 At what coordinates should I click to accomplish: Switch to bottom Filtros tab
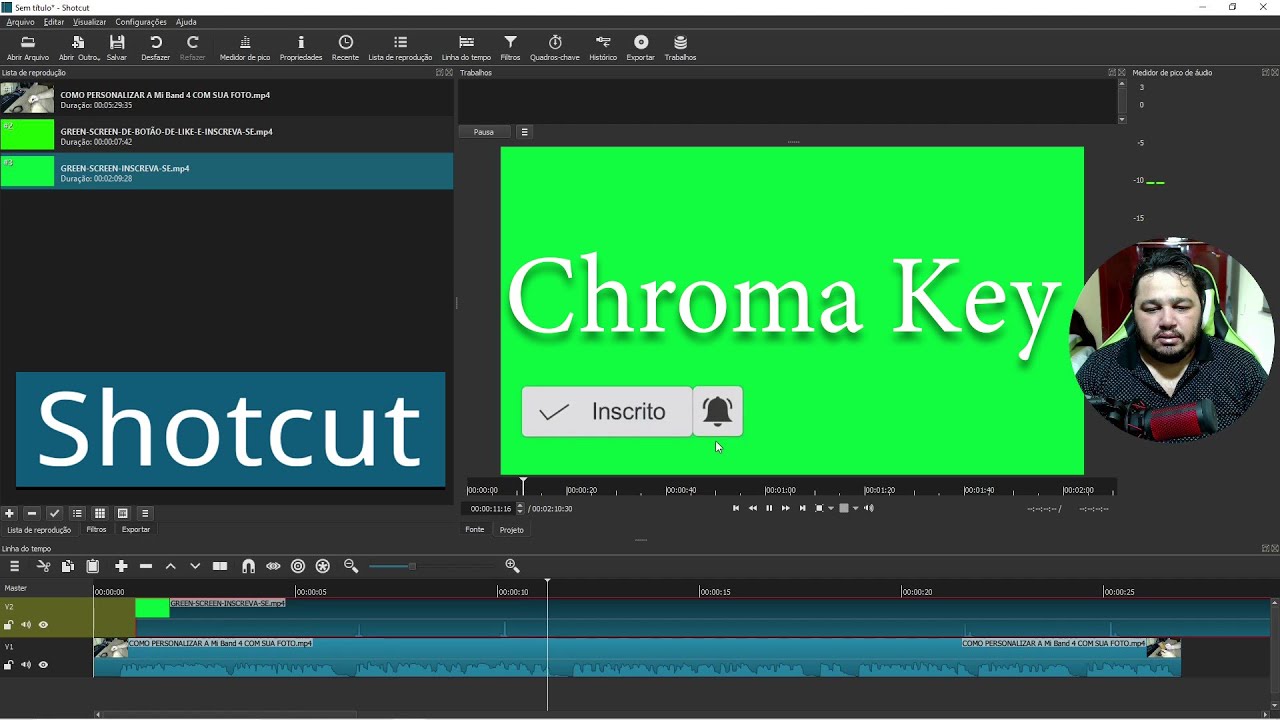pyautogui.click(x=96, y=530)
